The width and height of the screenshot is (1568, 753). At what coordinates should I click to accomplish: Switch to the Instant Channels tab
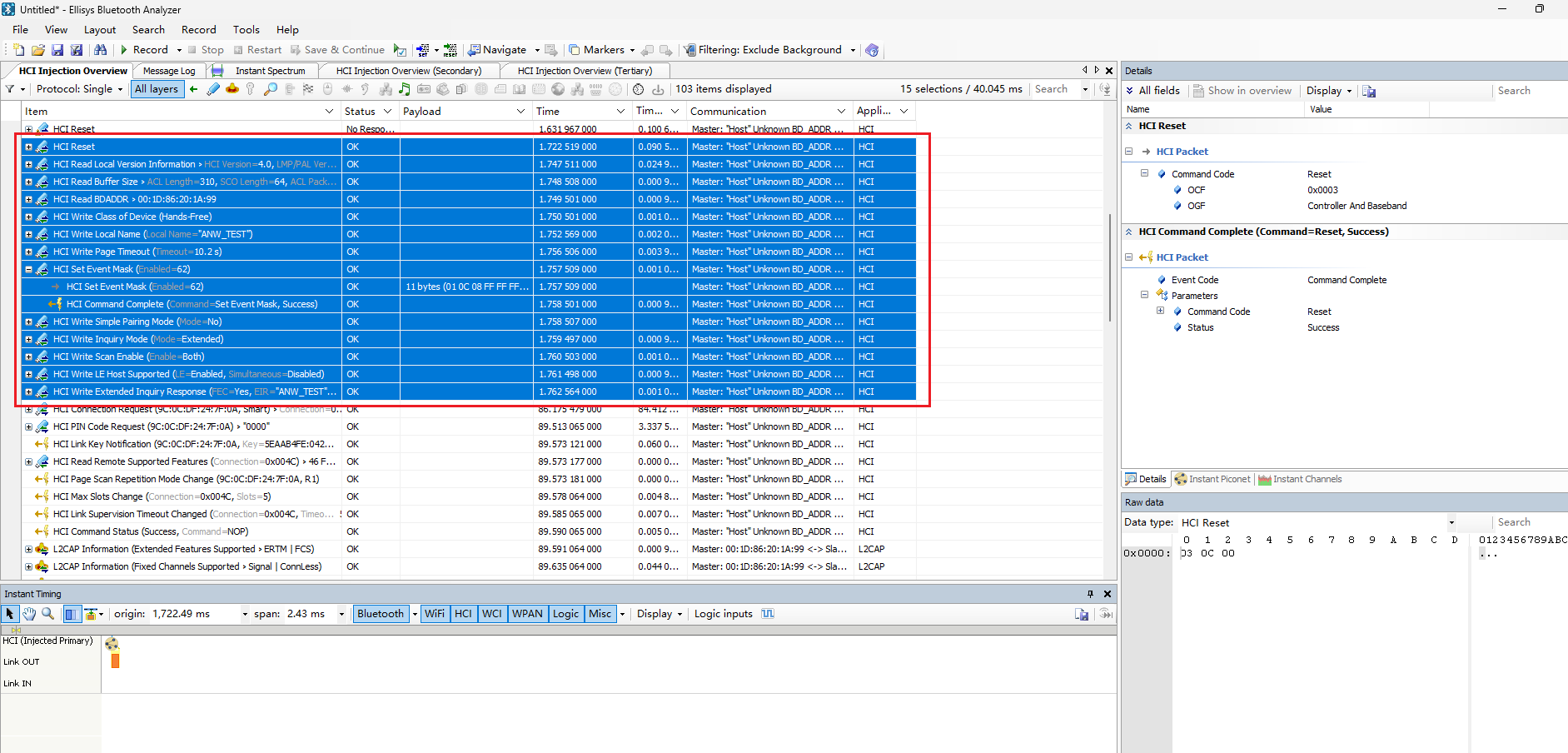pos(1300,479)
